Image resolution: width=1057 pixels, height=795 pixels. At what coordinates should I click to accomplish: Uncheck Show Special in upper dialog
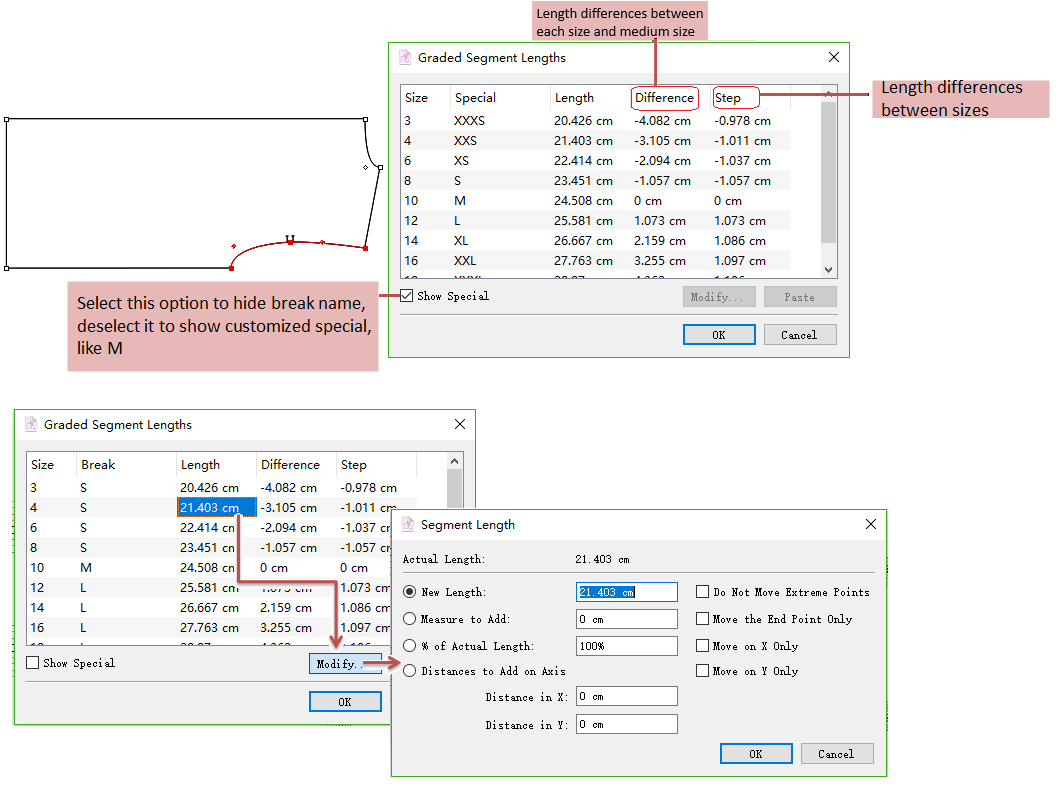point(406,296)
